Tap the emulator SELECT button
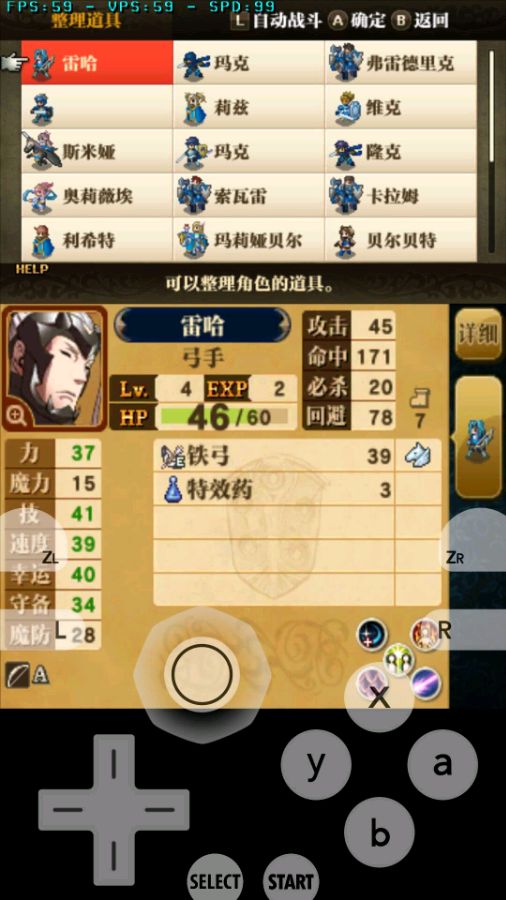The image size is (506, 900). point(215,880)
